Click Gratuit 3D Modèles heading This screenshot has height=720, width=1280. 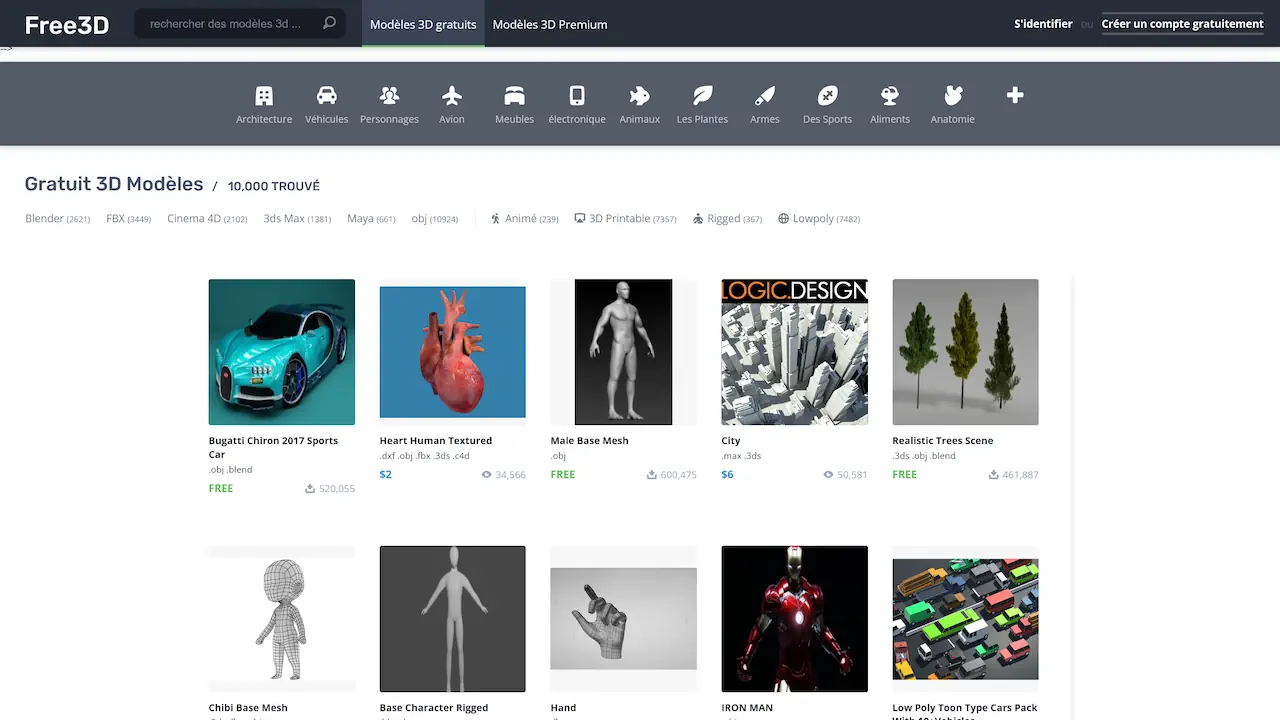click(114, 184)
